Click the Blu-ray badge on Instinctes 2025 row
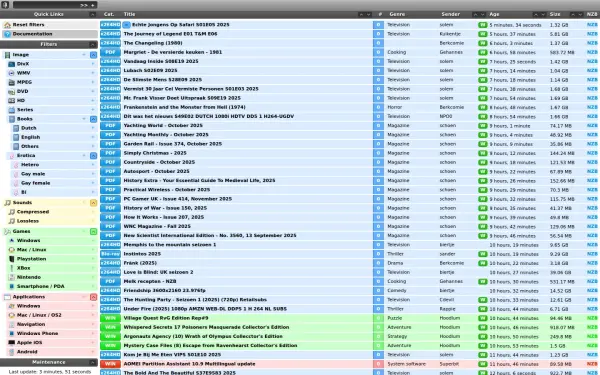This screenshot has height=375, width=600. 110,254
